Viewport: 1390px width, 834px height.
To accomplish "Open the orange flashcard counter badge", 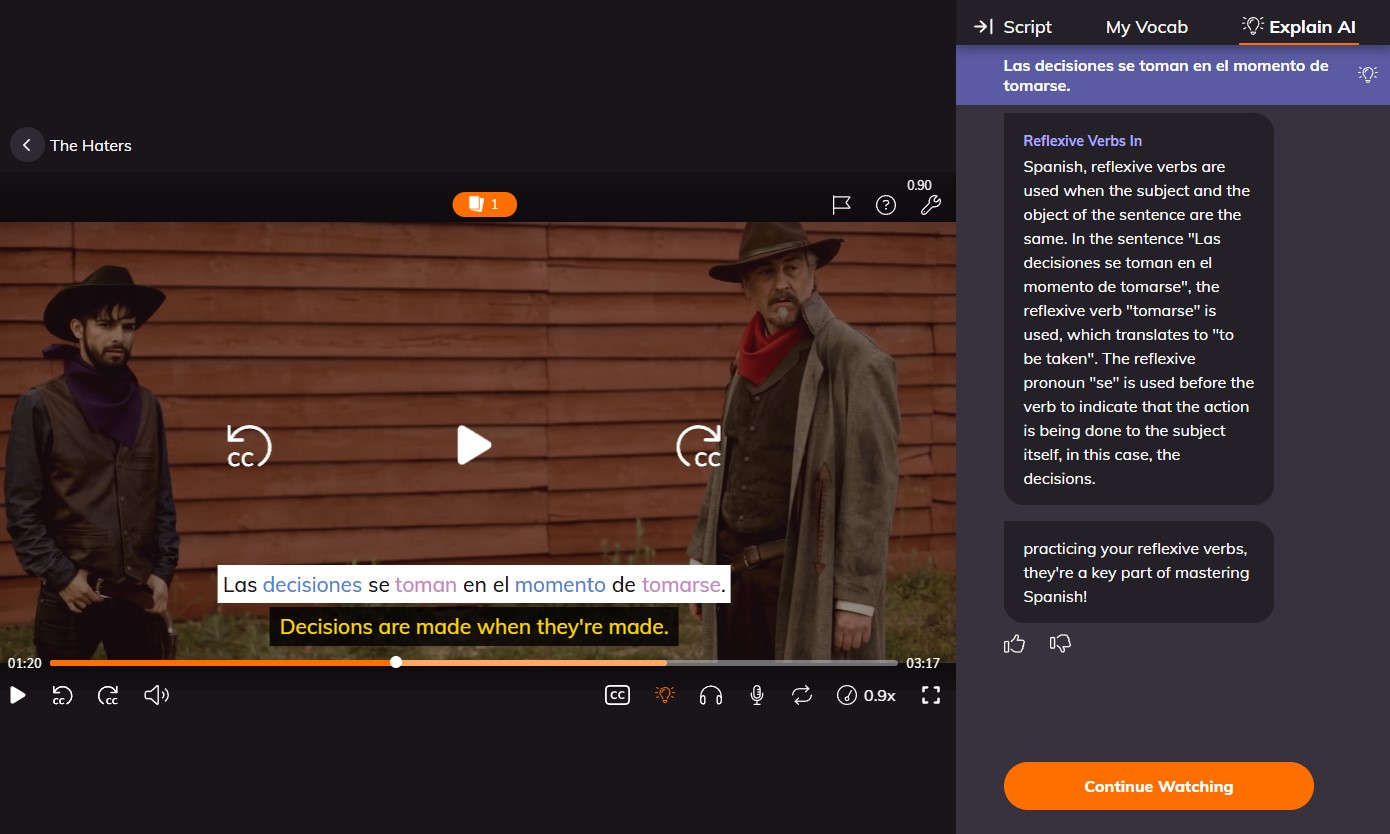I will click(x=484, y=204).
